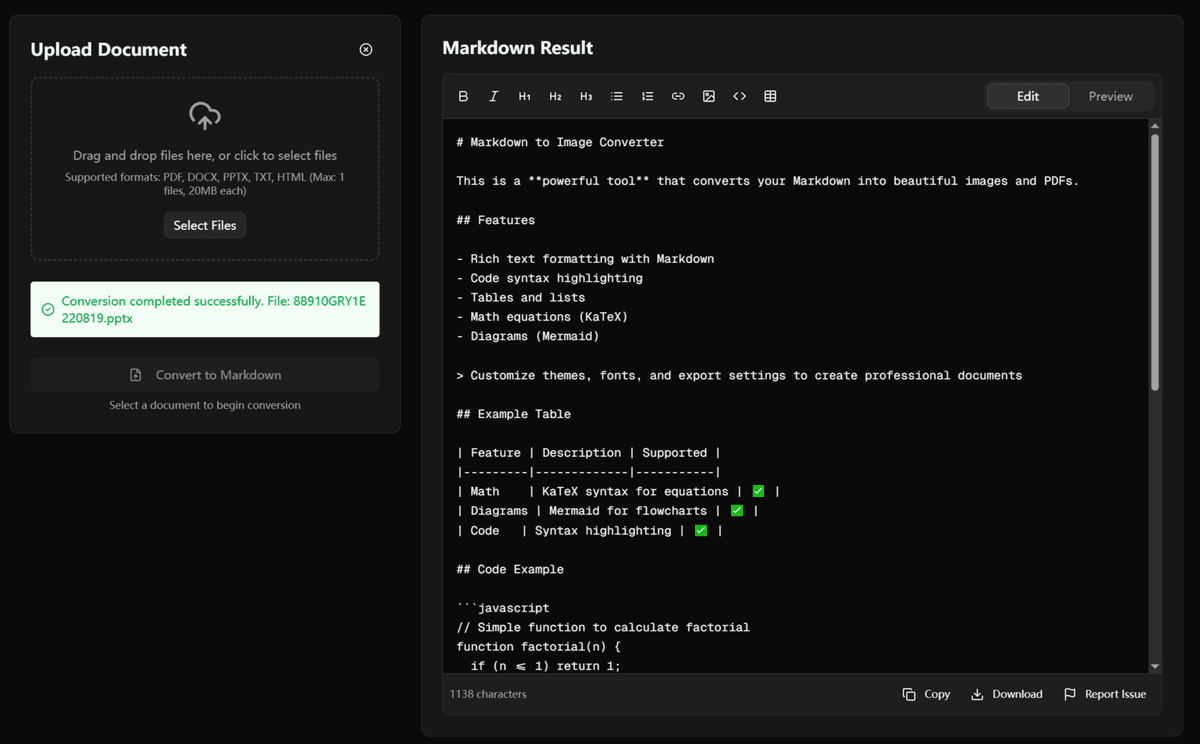This screenshot has height=744, width=1200.
Task: Select the H1 heading icon
Action: (x=524, y=95)
